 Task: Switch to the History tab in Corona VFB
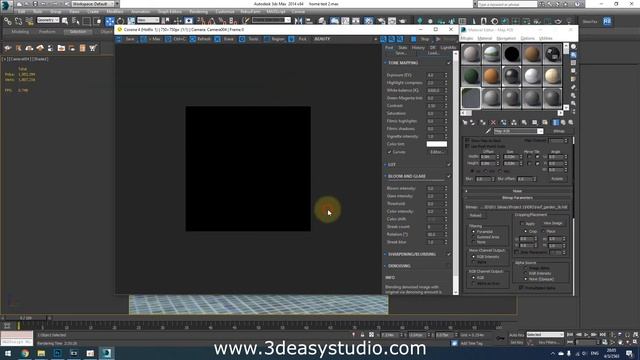(x=418, y=48)
